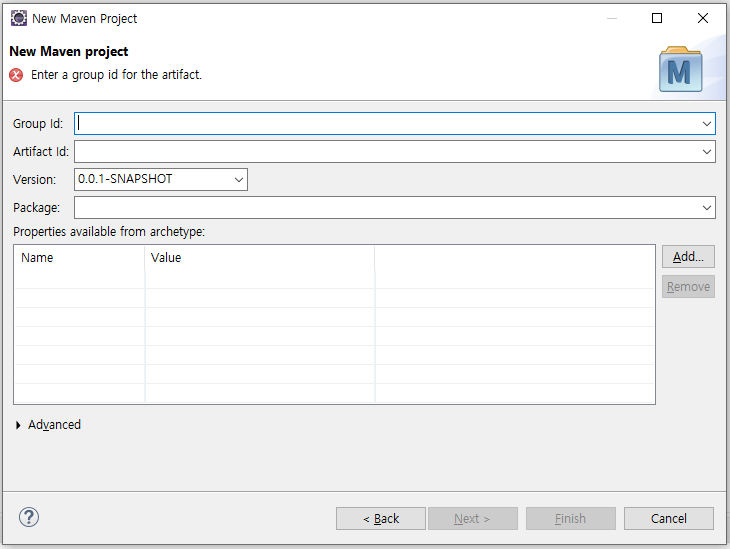
Task: Maximize the New Maven Project dialog
Action: pyautogui.click(x=657, y=18)
